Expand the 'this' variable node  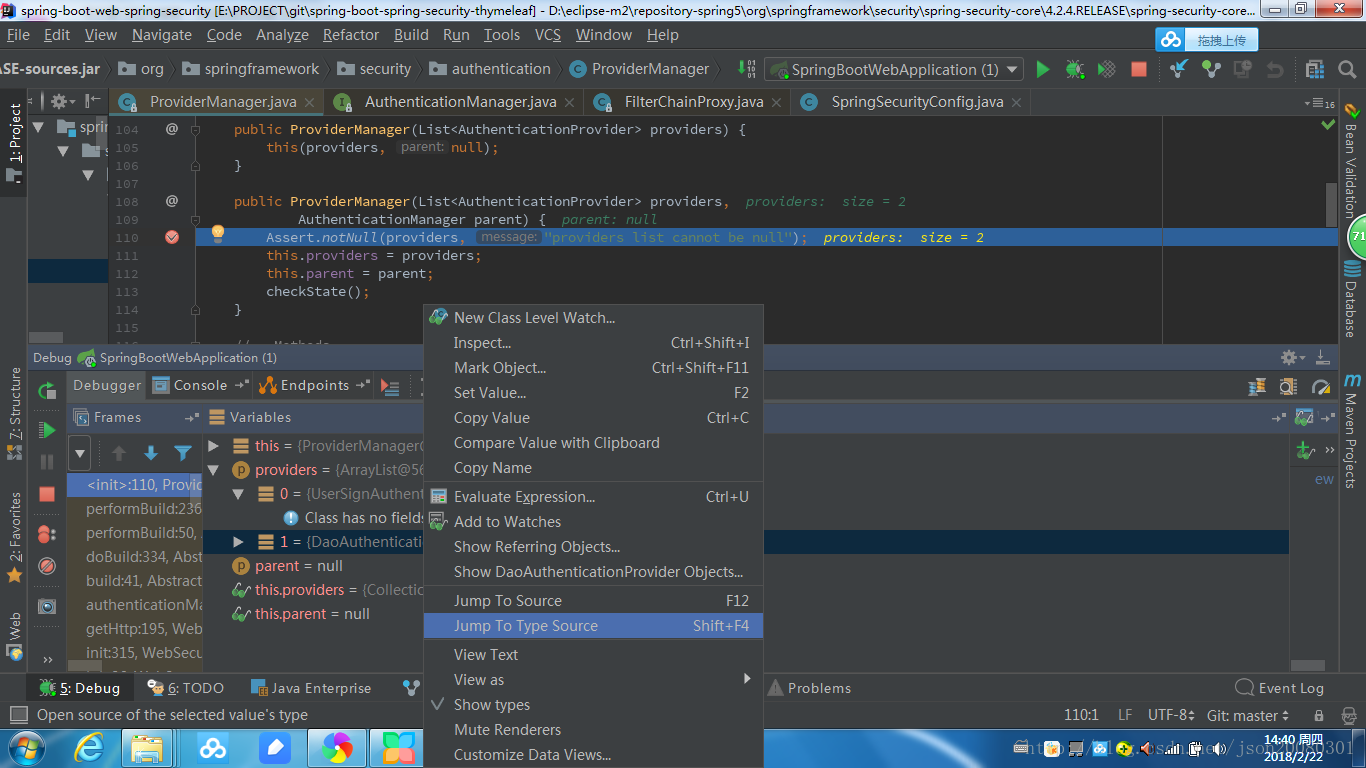pyautogui.click(x=213, y=445)
